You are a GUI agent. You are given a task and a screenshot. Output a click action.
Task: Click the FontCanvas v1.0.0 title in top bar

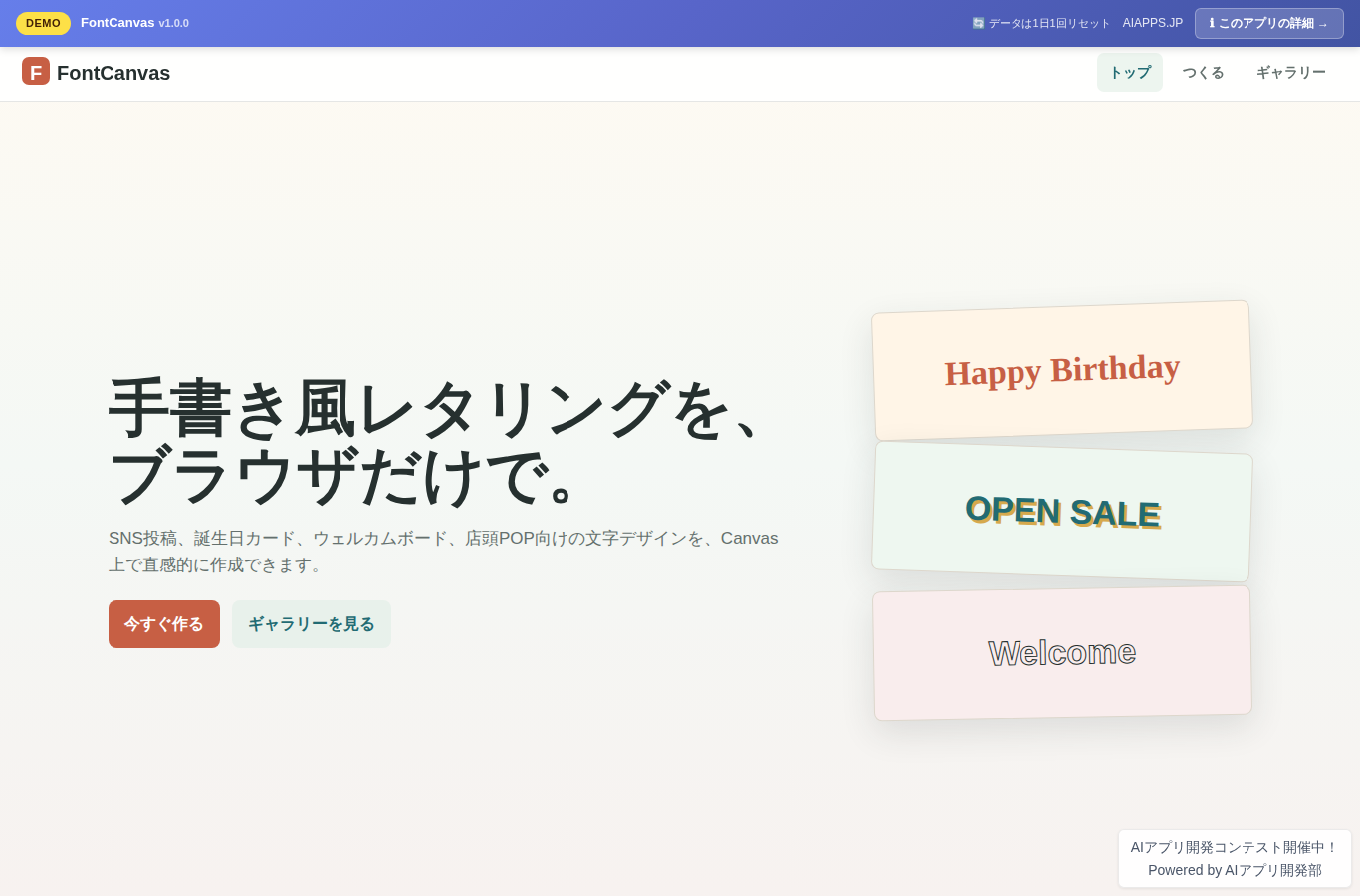[x=134, y=23]
